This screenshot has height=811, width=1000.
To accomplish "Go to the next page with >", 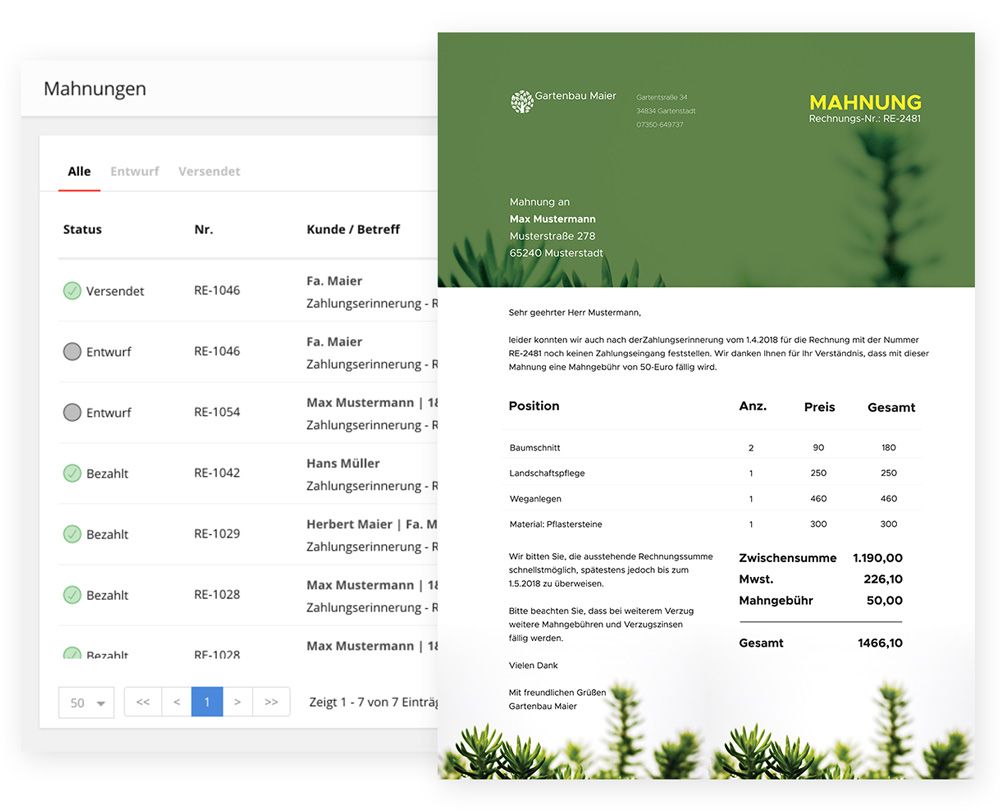I will click(x=237, y=702).
